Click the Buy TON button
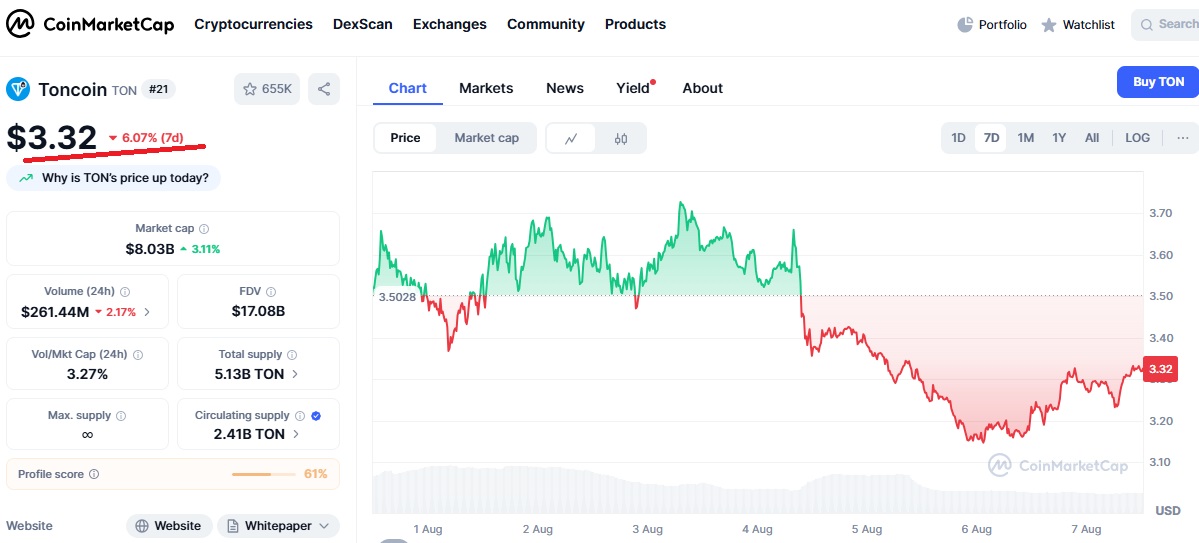Screen dimensions: 1199x543 point(1158,82)
